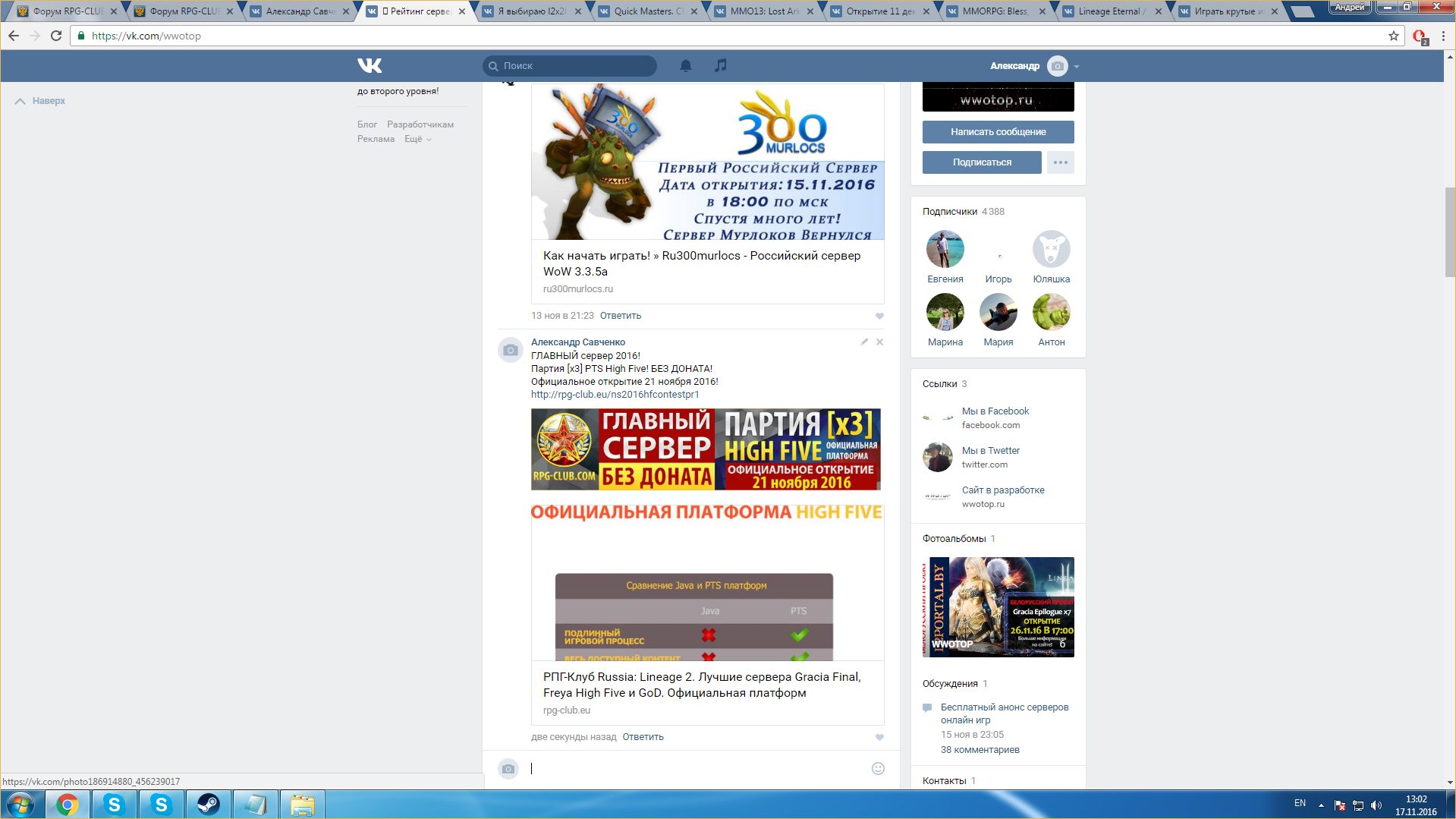Image resolution: width=1456 pixels, height=819 pixels.
Task: Open VK home logo icon
Action: click(x=370, y=66)
